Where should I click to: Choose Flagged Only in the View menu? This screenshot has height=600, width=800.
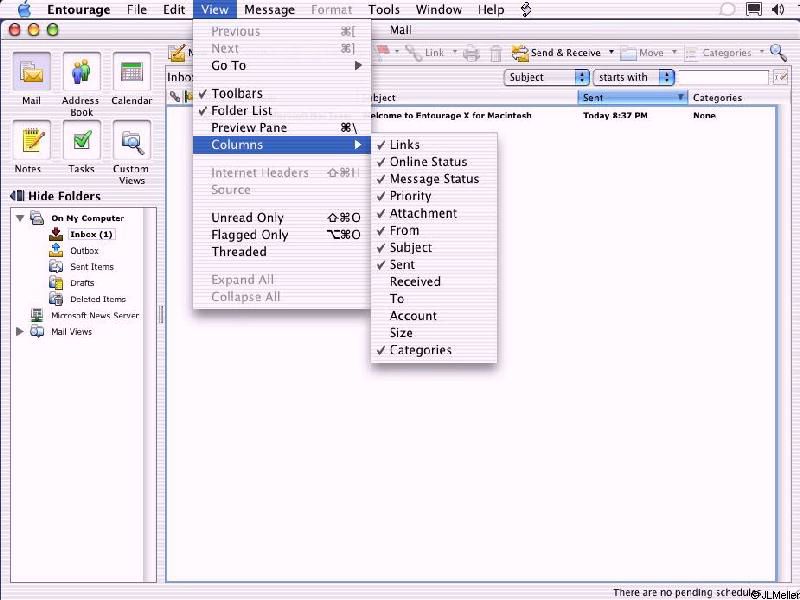(282, 235)
